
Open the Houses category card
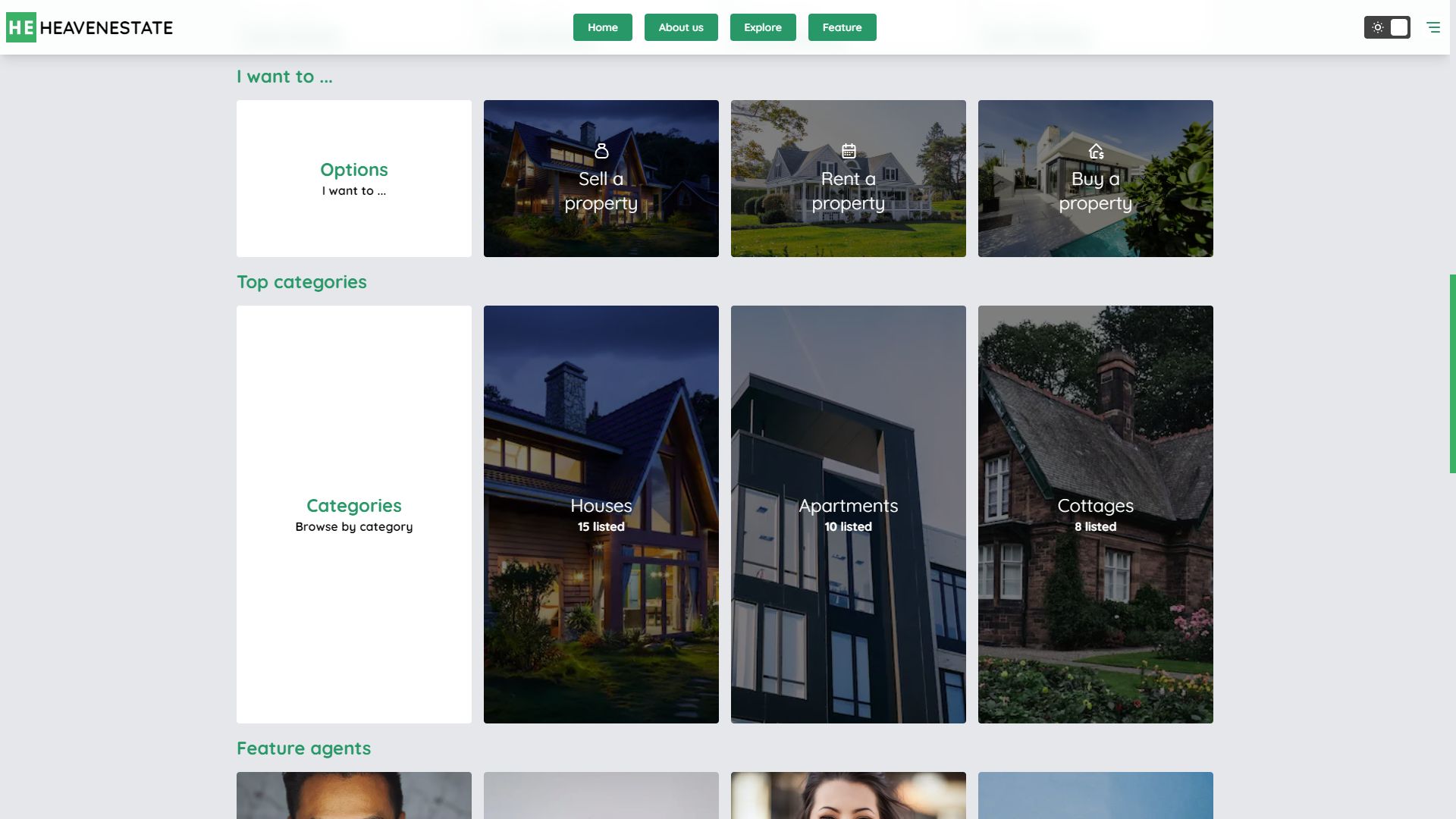pos(601,514)
